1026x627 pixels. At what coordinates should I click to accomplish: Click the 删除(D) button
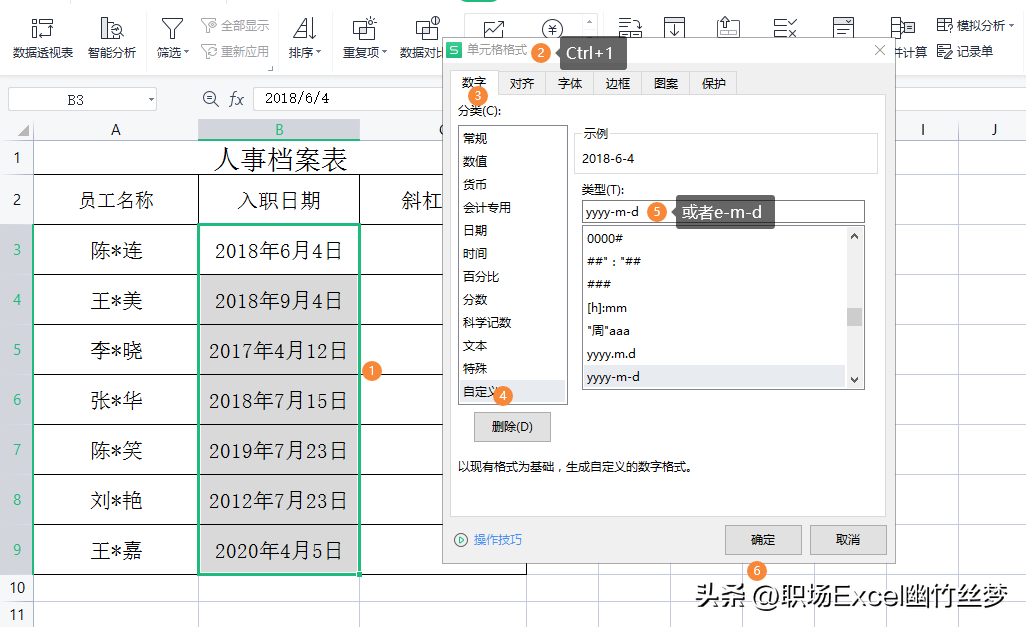click(512, 427)
